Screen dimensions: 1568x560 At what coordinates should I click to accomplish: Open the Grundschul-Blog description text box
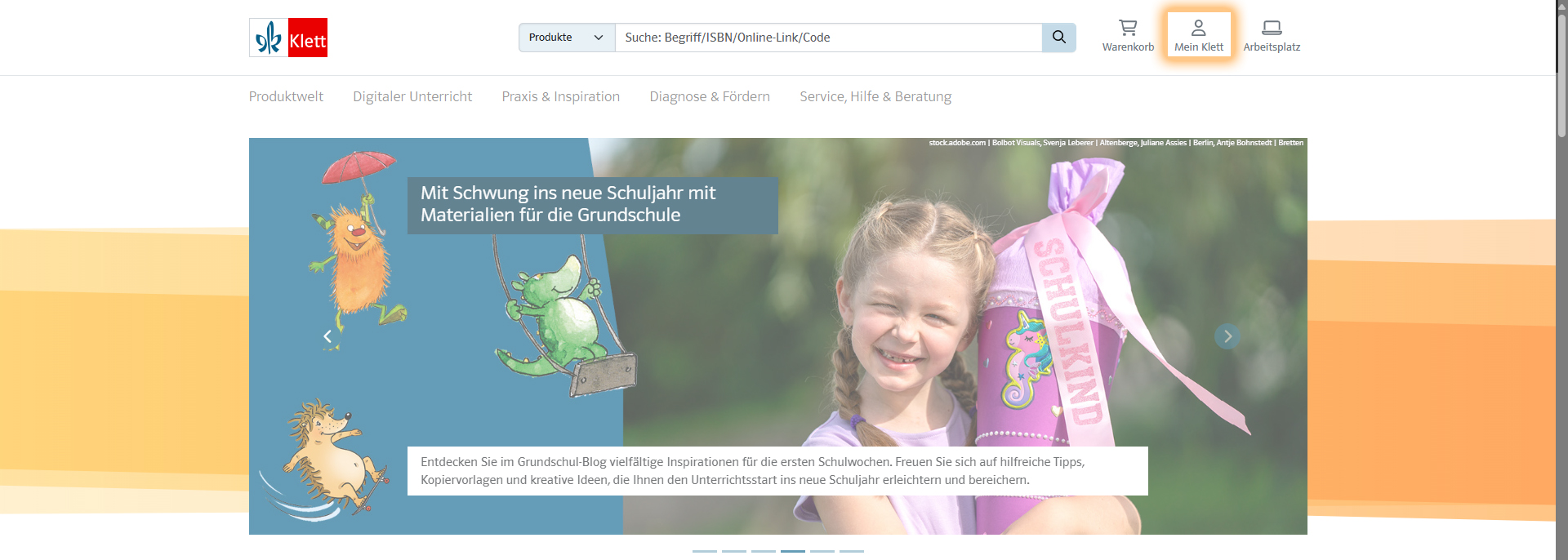pyautogui.click(x=777, y=471)
